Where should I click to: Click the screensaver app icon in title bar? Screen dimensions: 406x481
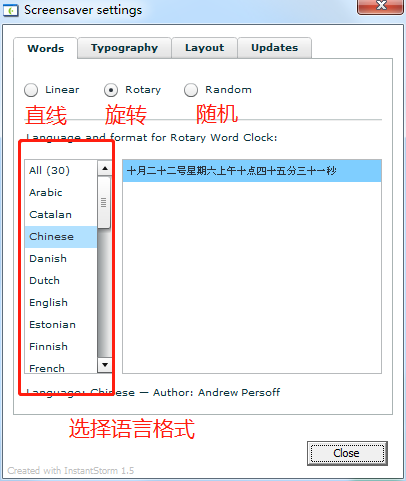tap(10, 11)
